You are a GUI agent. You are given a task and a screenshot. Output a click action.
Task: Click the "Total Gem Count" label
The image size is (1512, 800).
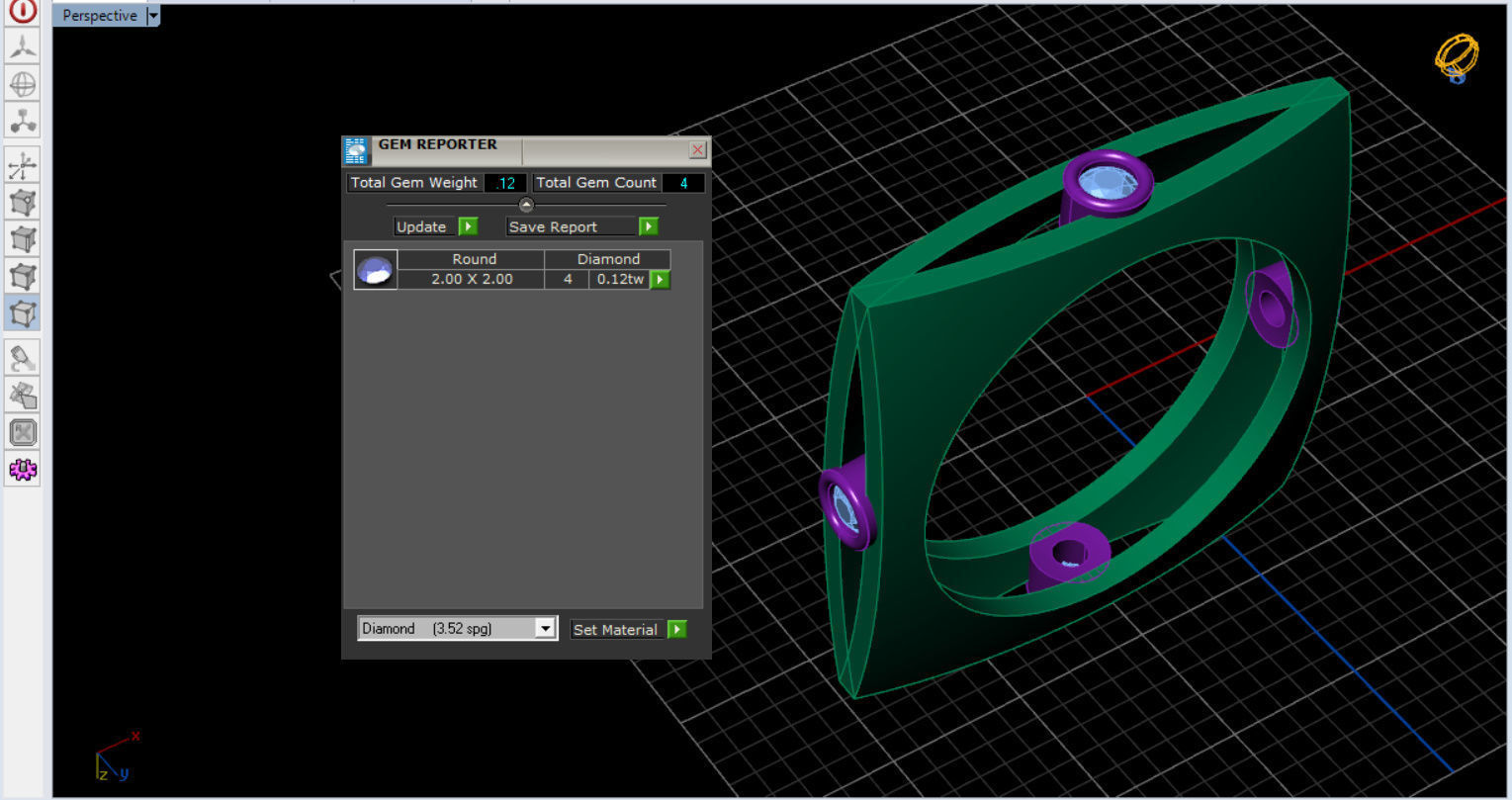pos(595,183)
